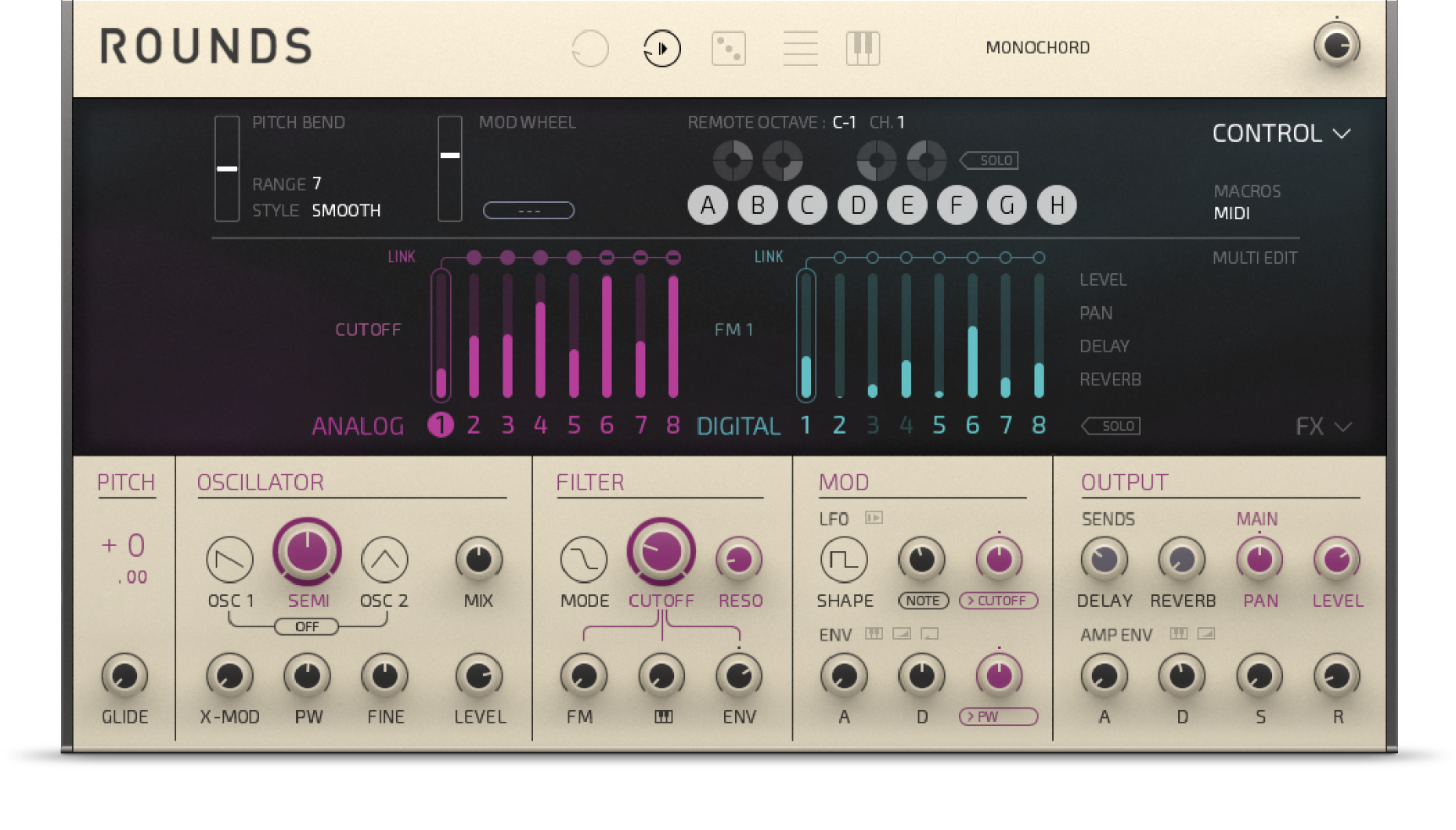The image size is (1456, 830).
Task: Click the PITCH BEND vertical slider
Action: coord(227,168)
